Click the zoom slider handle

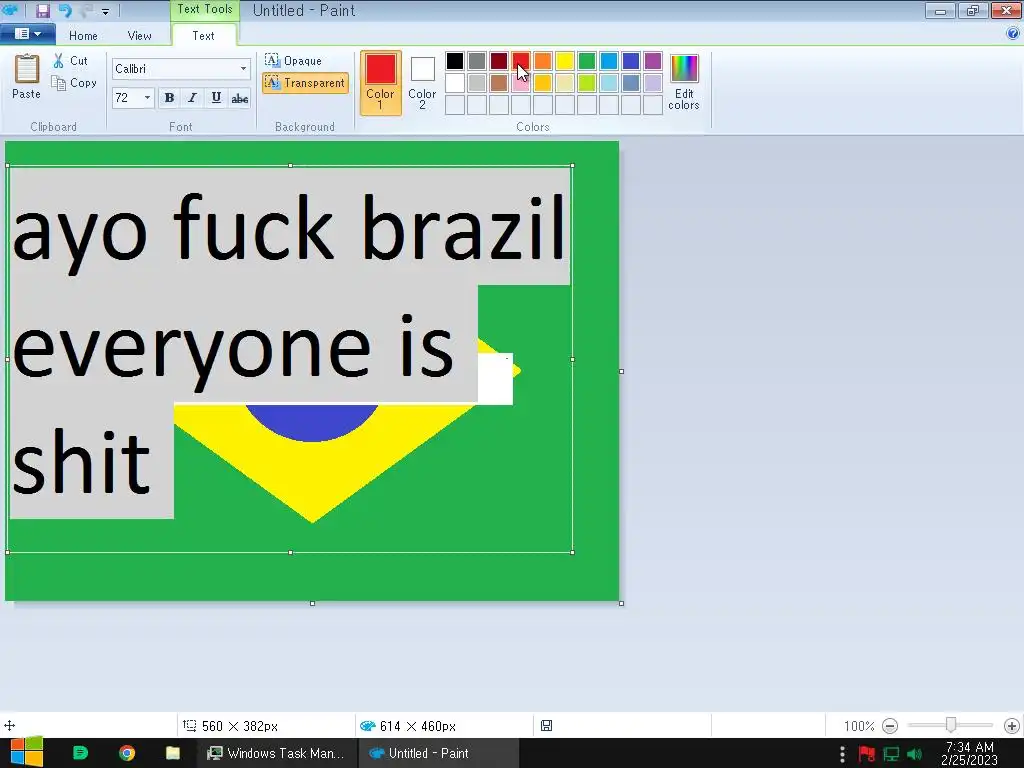951,725
